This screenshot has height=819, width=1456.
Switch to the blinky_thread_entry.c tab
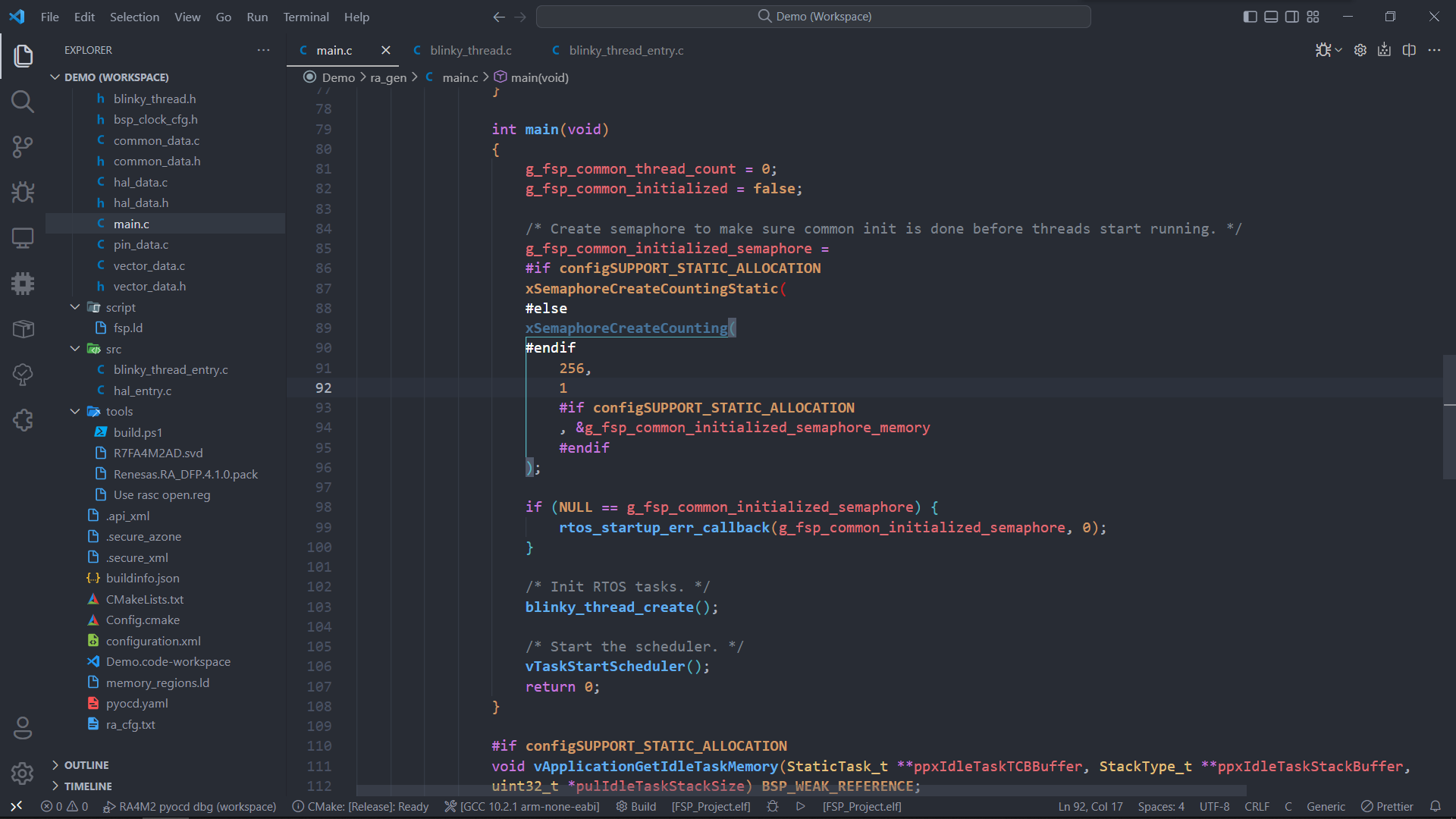click(626, 50)
